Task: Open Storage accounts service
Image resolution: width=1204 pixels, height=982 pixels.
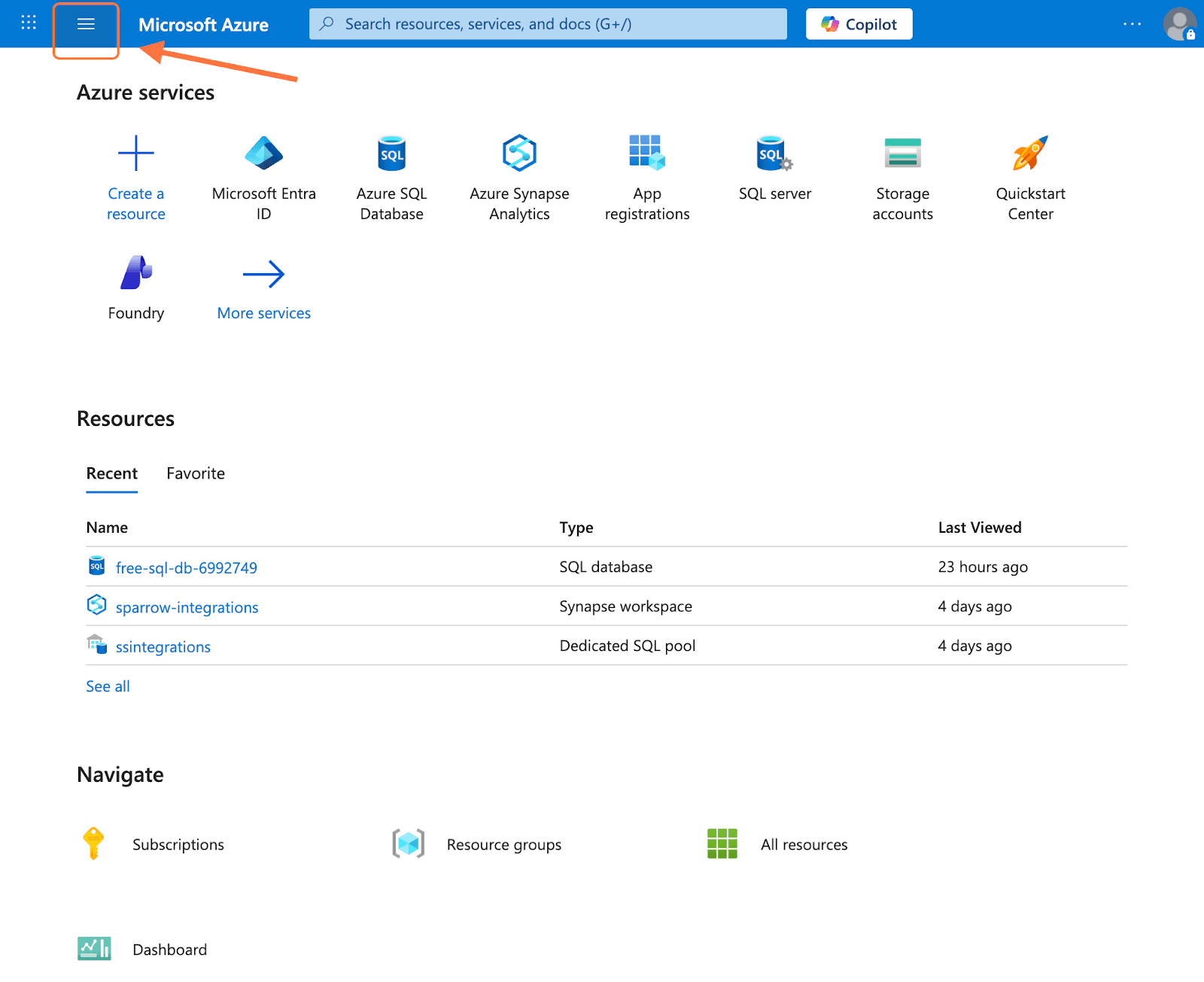Action: [x=902, y=154]
